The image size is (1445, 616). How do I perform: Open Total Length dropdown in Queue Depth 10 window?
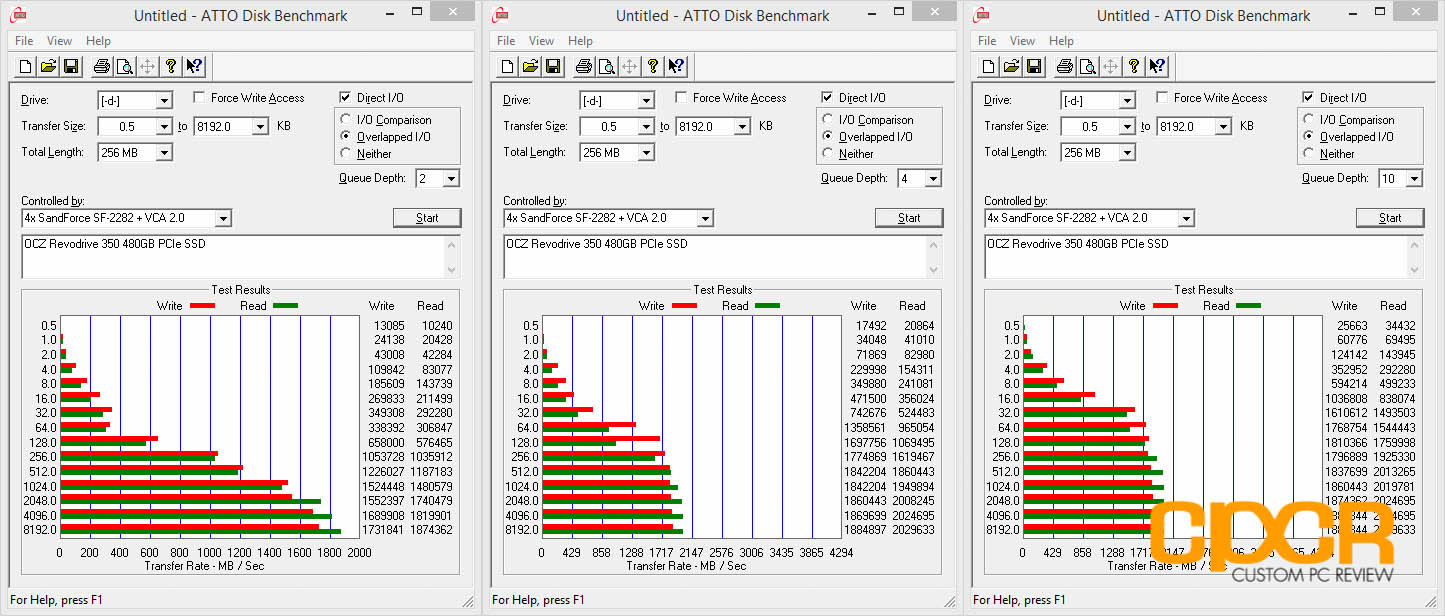(x=1098, y=152)
